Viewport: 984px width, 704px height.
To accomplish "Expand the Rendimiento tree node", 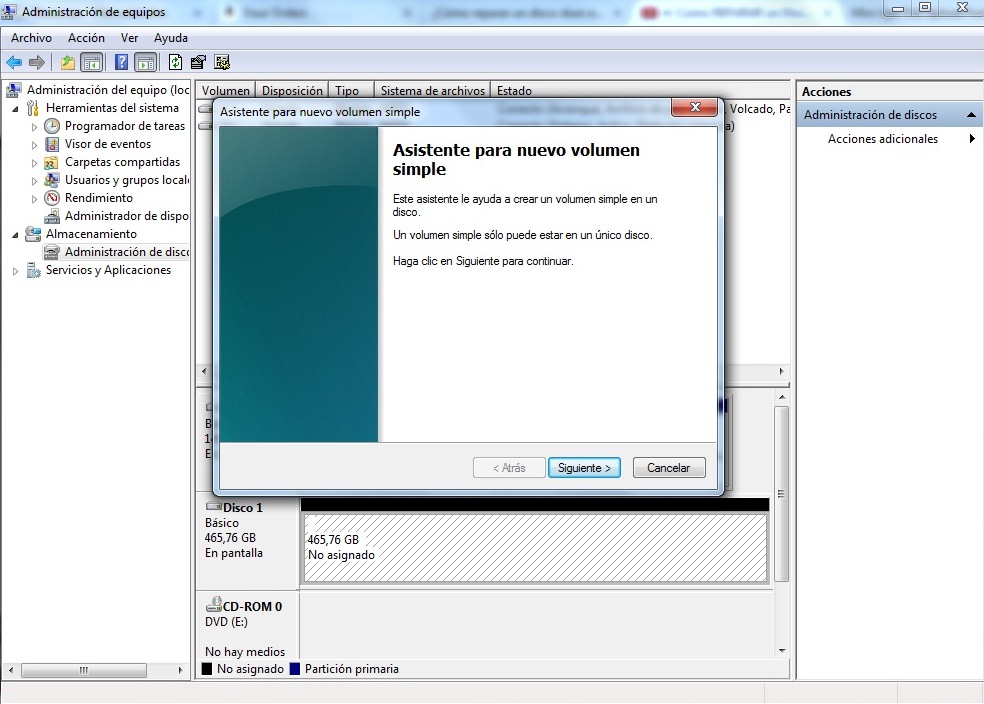I will [x=35, y=199].
